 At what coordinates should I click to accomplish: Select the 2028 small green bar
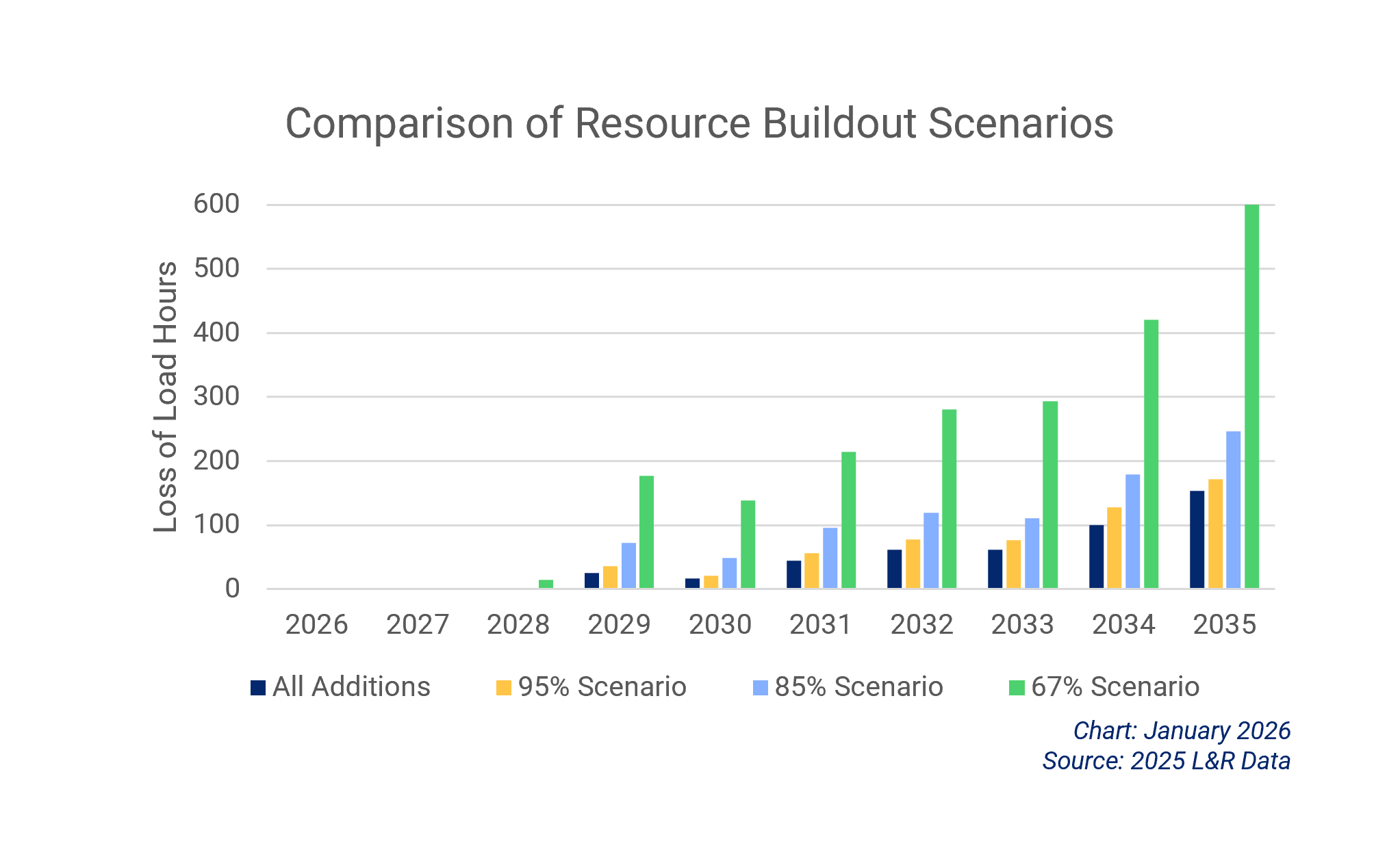tap(546, 584)
